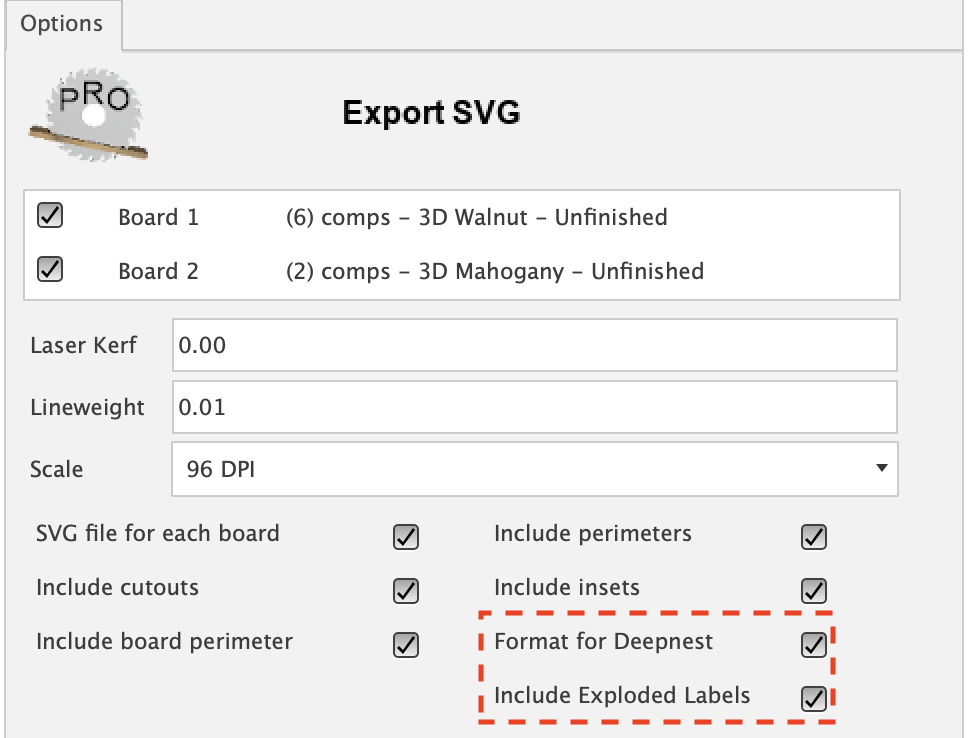Click the Laser Kerf input field

pos(534,346)
